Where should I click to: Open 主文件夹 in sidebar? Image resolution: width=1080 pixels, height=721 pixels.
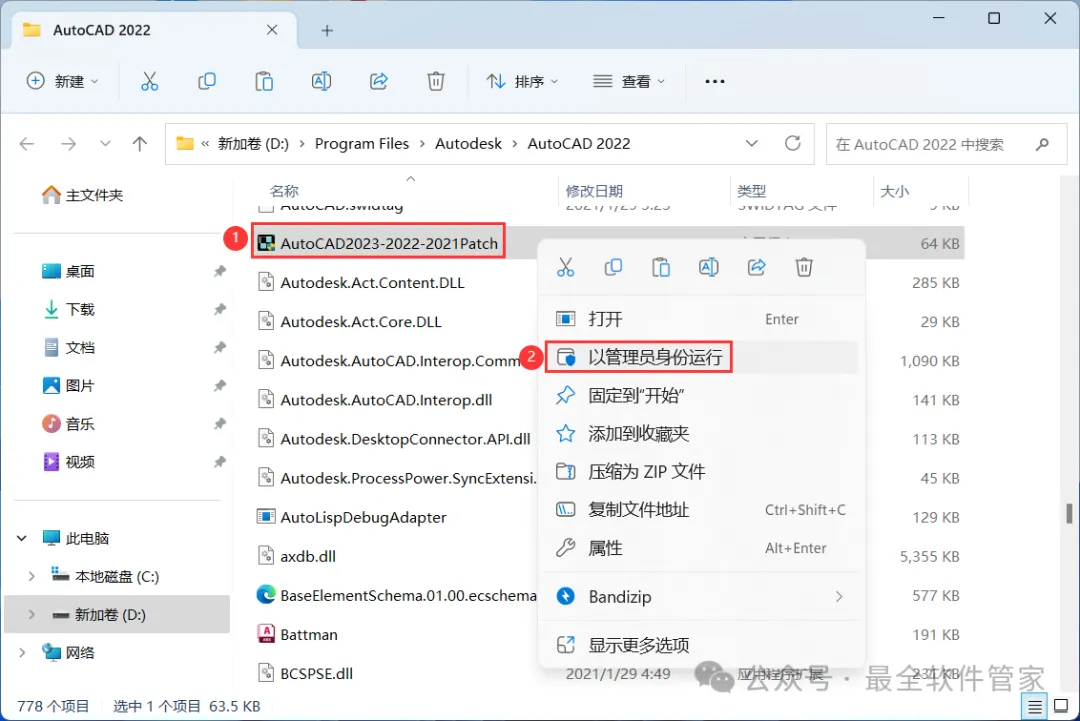[x=83, y=195]
